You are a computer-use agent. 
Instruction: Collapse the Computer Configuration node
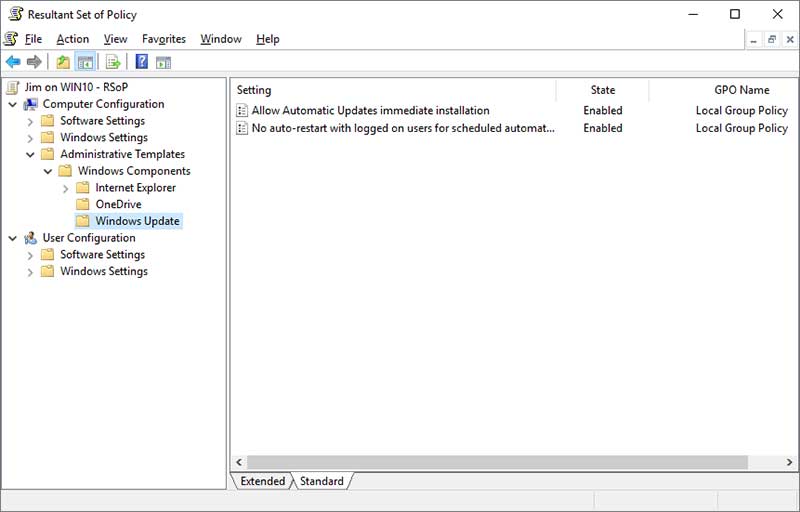(12, 104)
